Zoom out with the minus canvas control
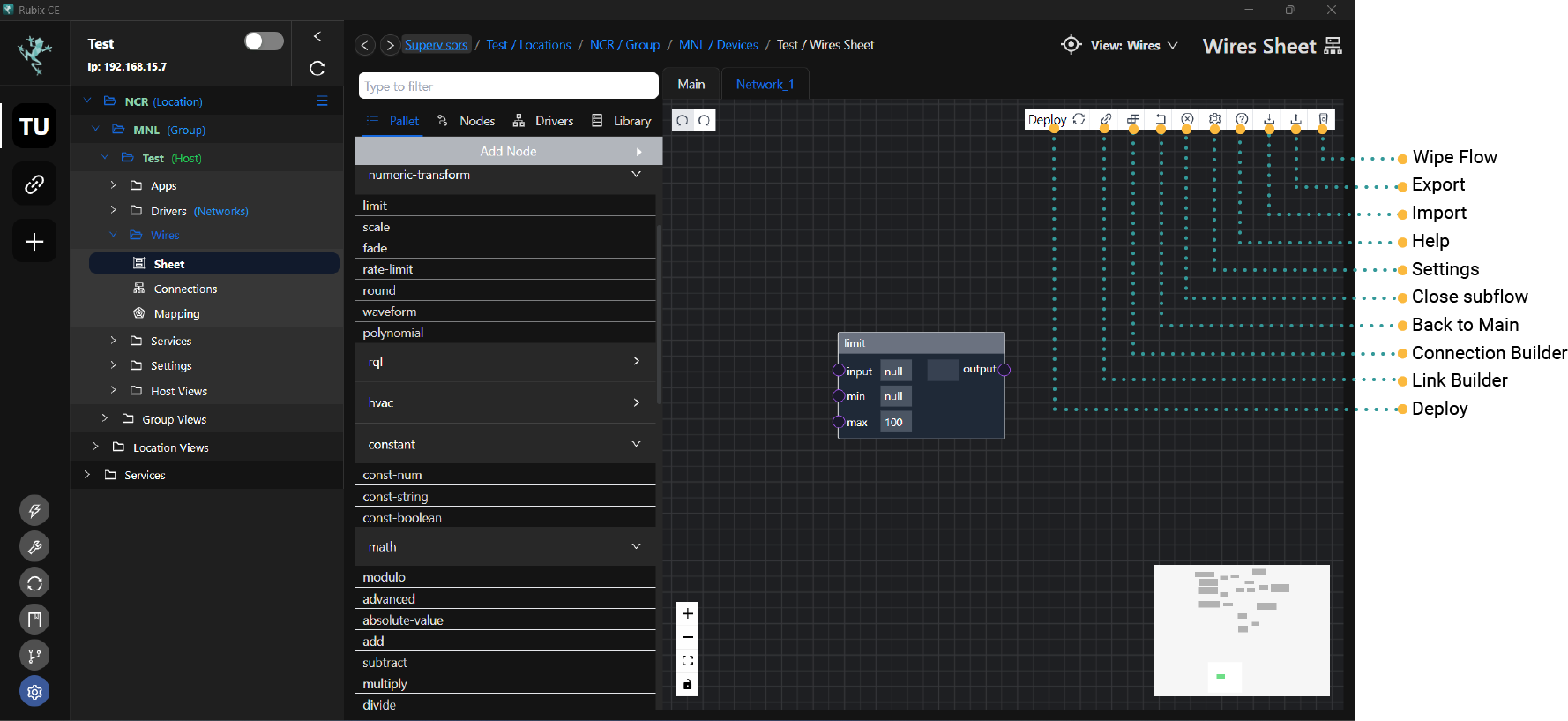Image resolution: width=1568 pixels, height=721 pixels. tap(688, 637)
